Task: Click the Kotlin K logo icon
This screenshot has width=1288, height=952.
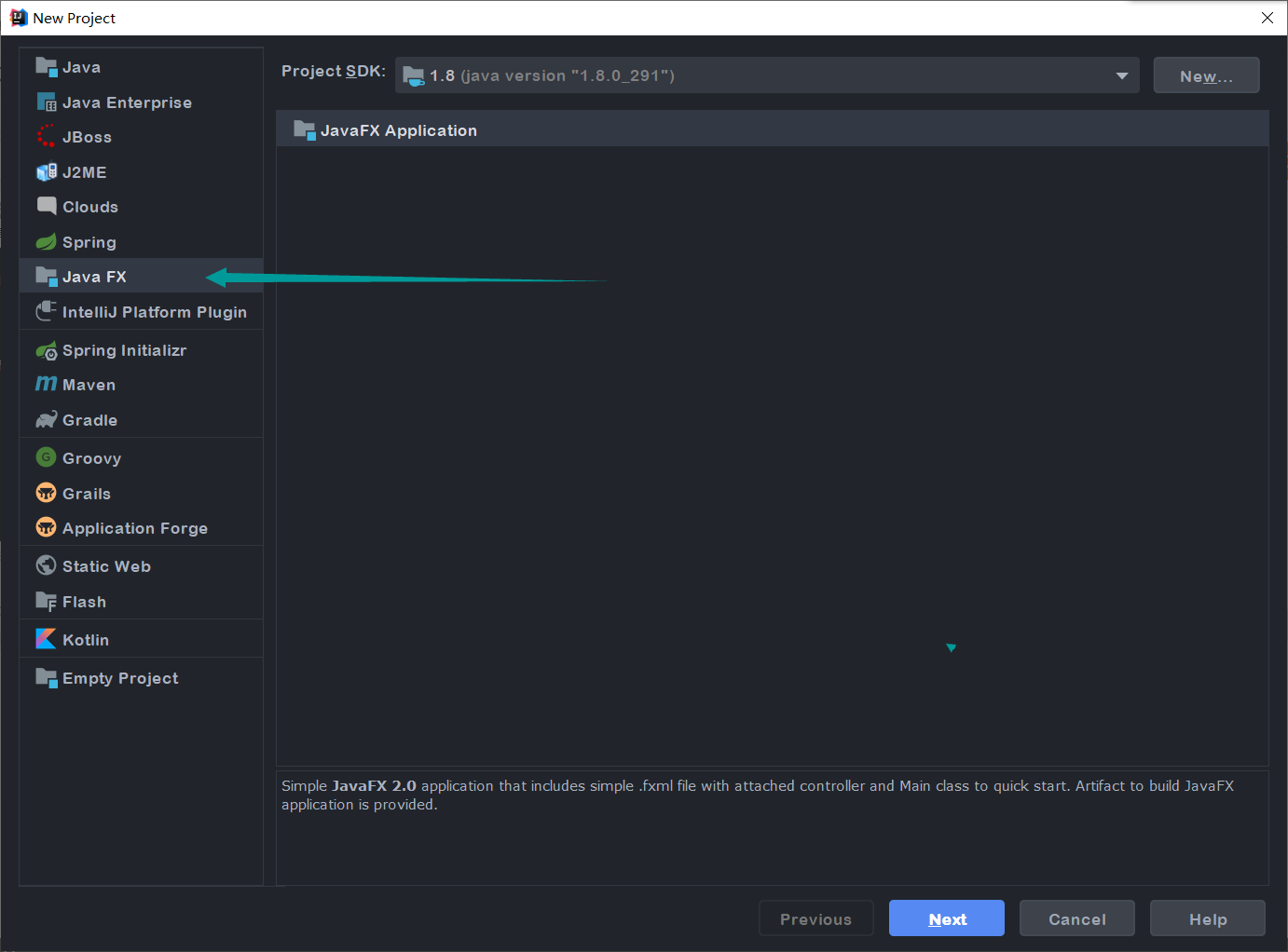Action: pos(46,639)
